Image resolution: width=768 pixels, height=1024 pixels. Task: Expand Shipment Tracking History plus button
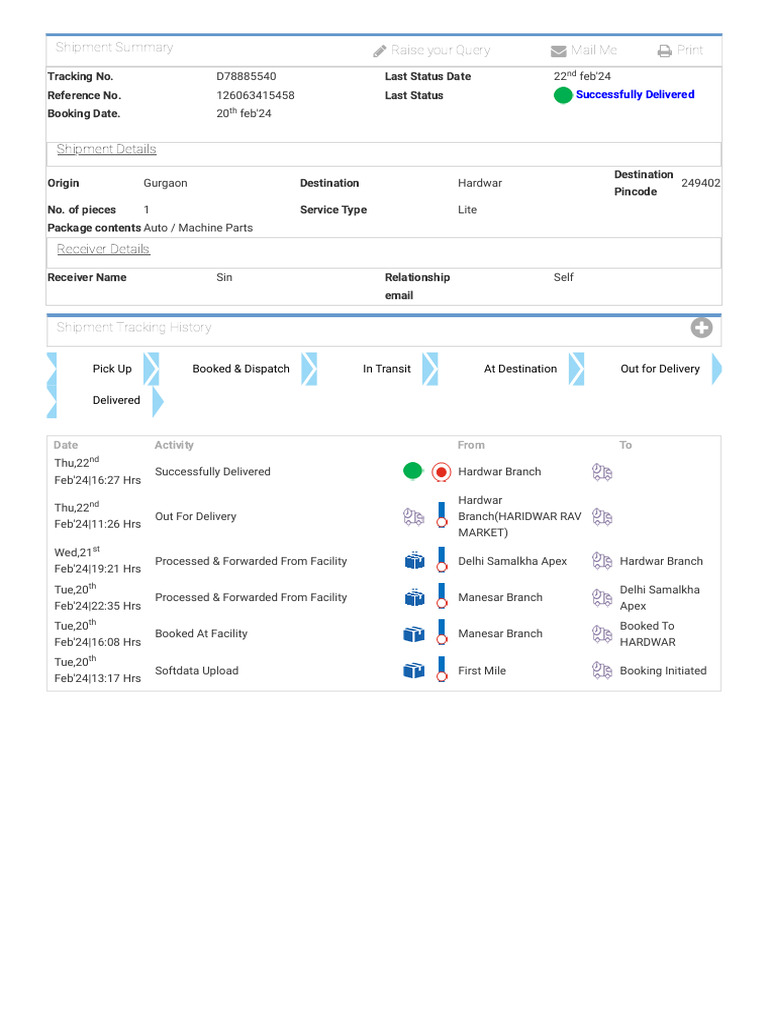tap(702, 327)
